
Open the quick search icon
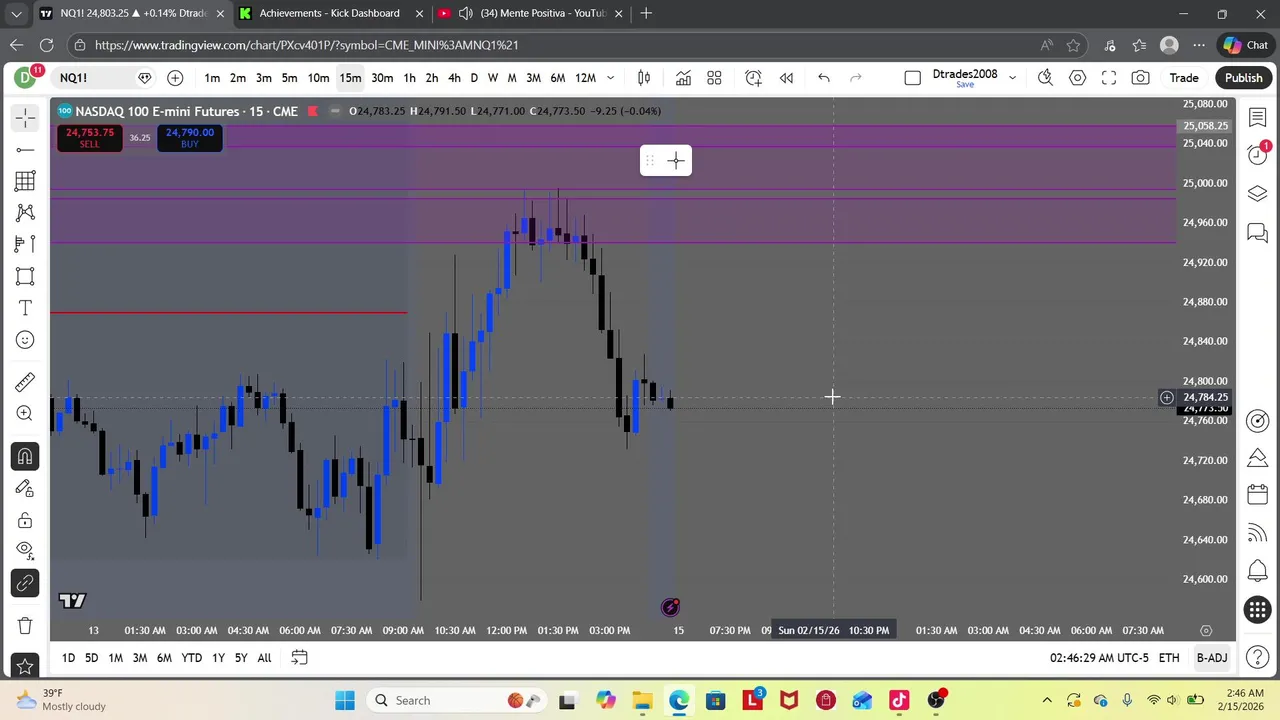coord(1045,78)
